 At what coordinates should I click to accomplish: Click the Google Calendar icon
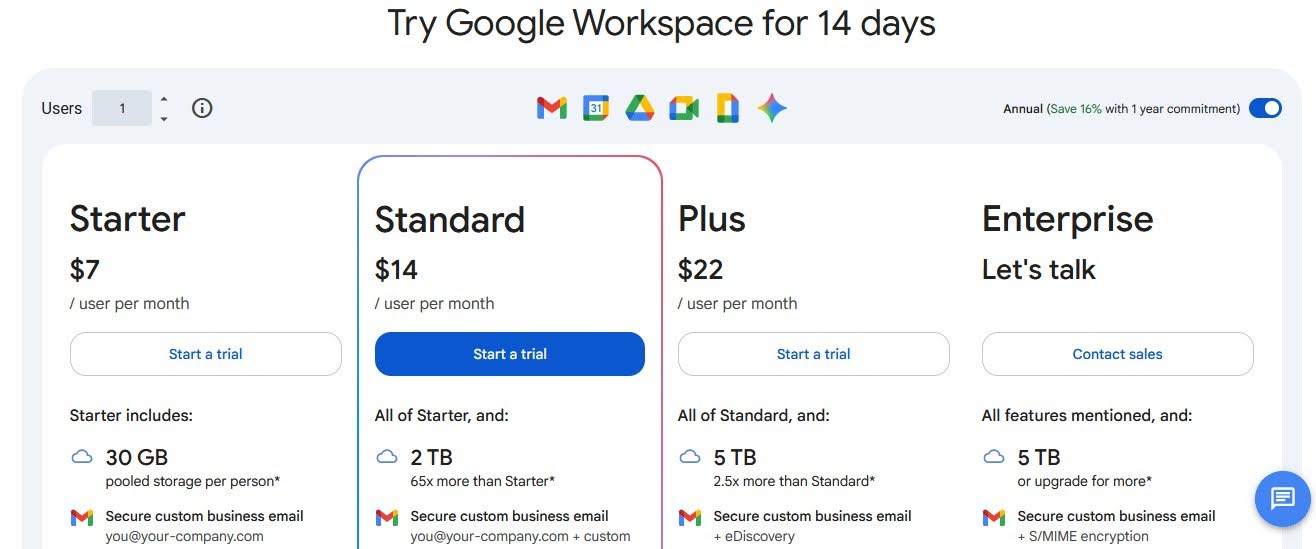(x=596, y=108)
